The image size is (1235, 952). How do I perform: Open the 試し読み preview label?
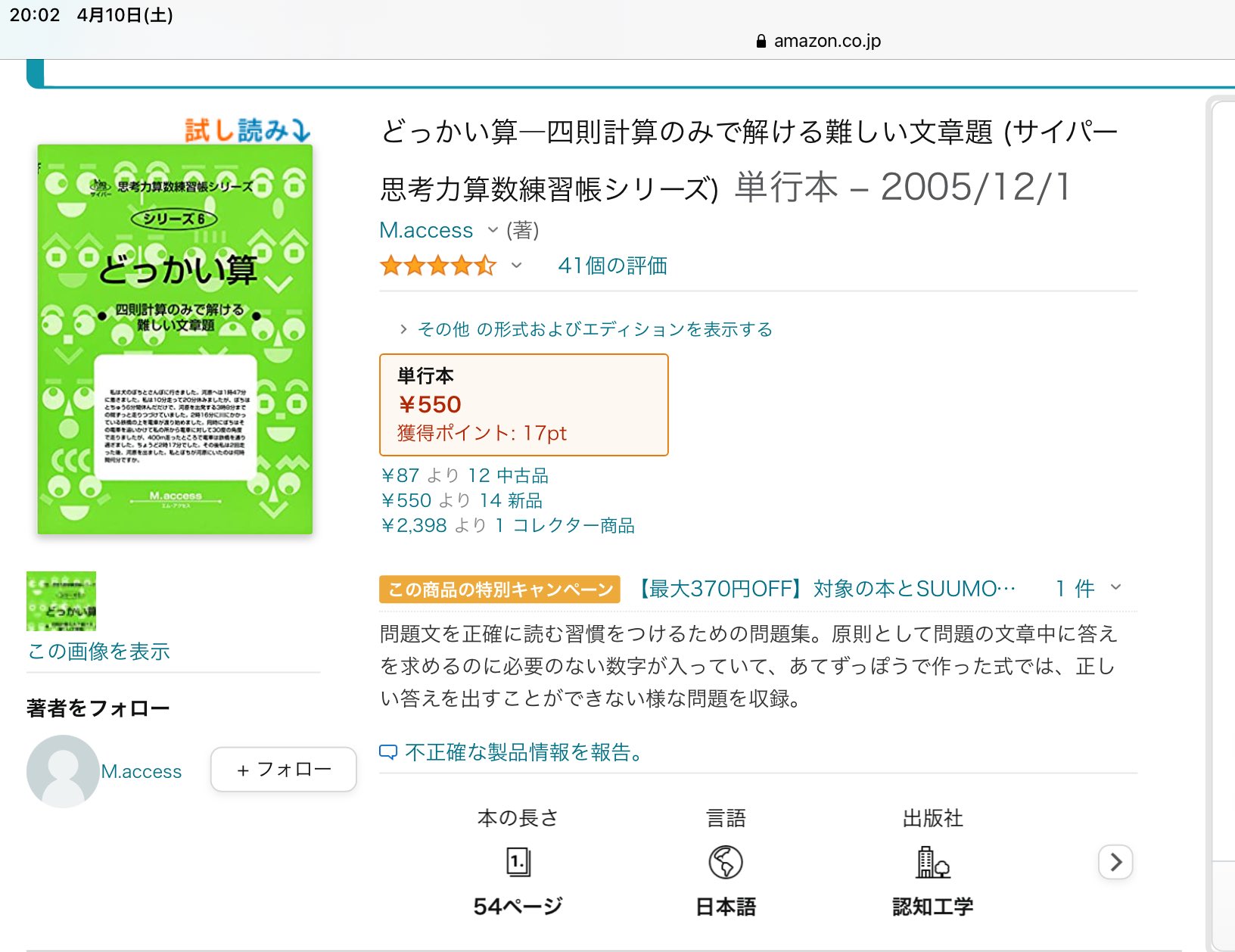pyautogui.click(x=248, y=130)
